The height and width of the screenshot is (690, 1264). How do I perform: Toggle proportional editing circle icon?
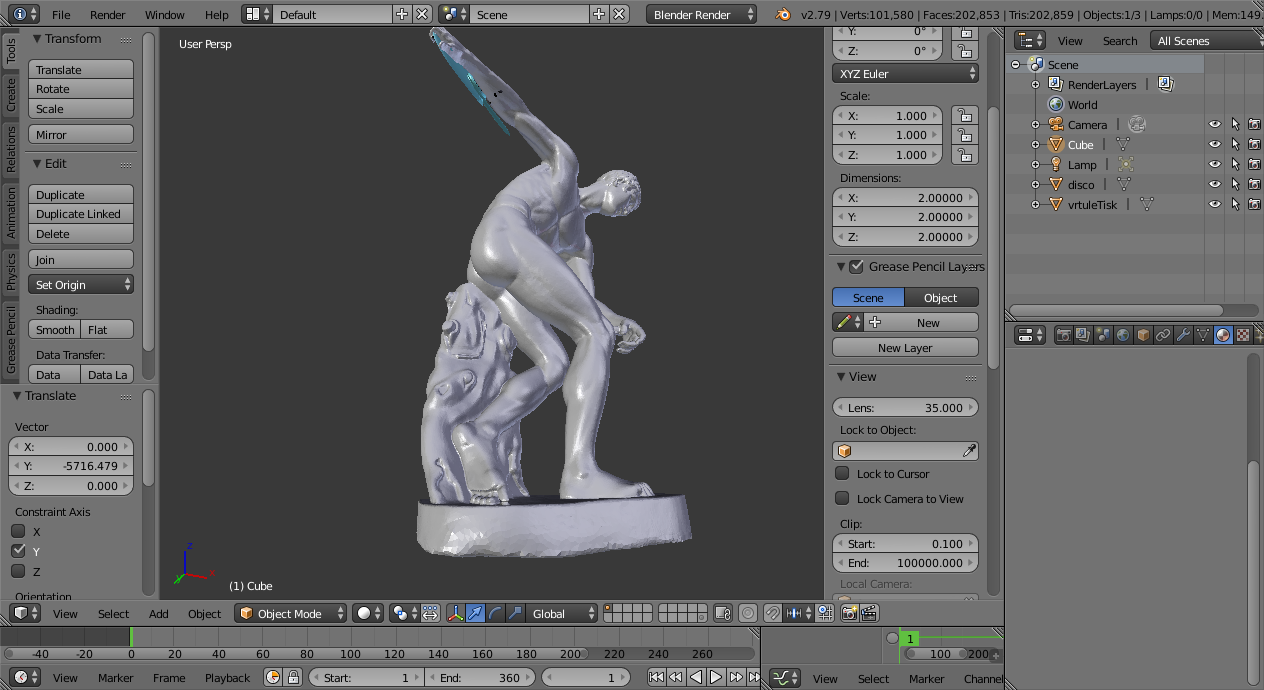748,613
